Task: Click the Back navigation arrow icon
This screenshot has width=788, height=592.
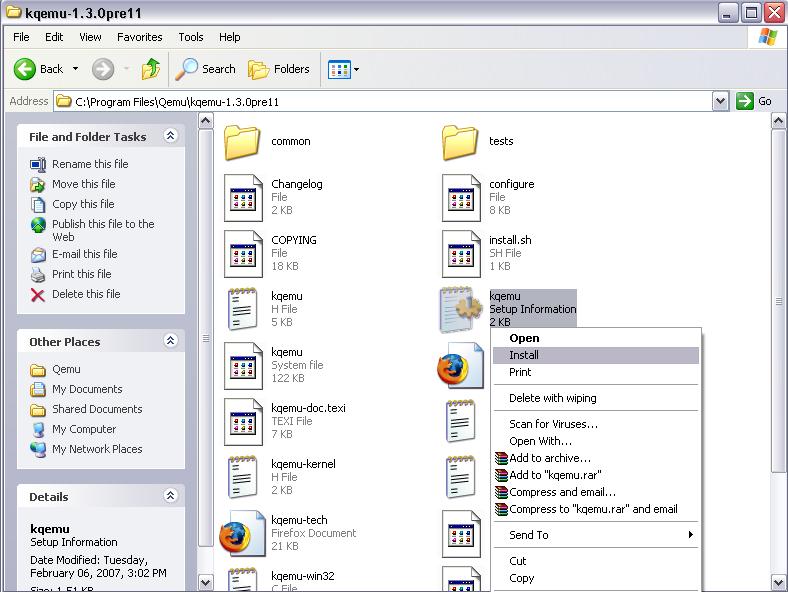Action: tap(26, 69)
